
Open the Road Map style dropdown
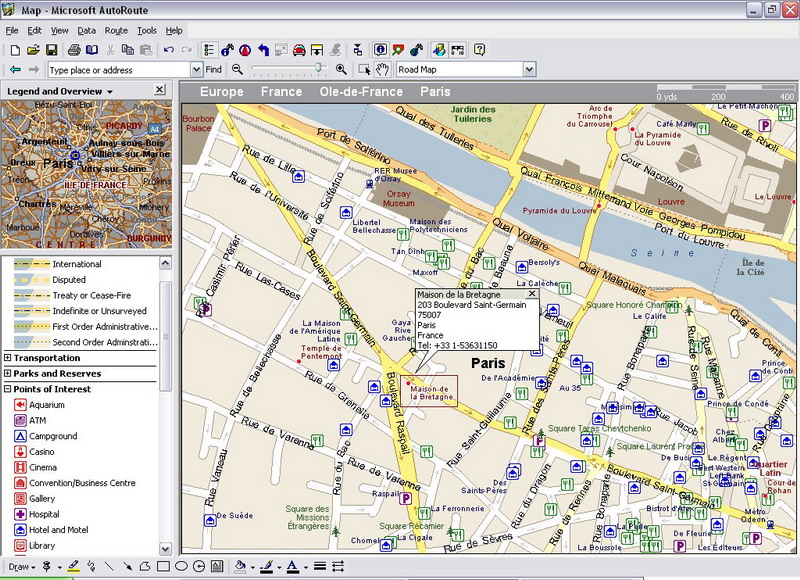530,69
